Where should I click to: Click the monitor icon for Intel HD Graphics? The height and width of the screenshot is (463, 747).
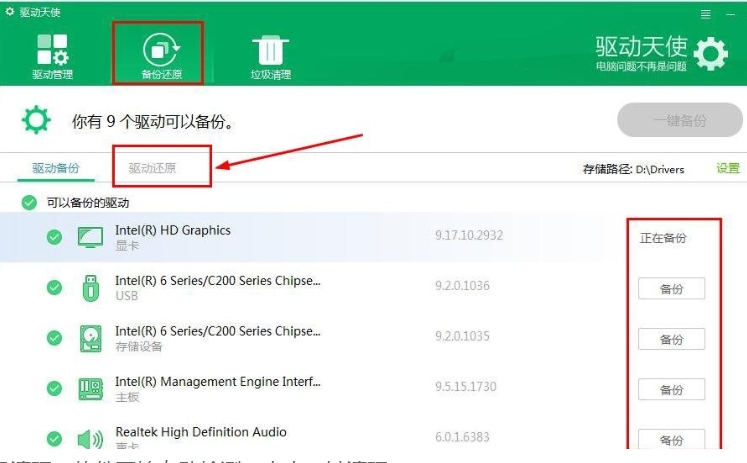click(90, 237)
